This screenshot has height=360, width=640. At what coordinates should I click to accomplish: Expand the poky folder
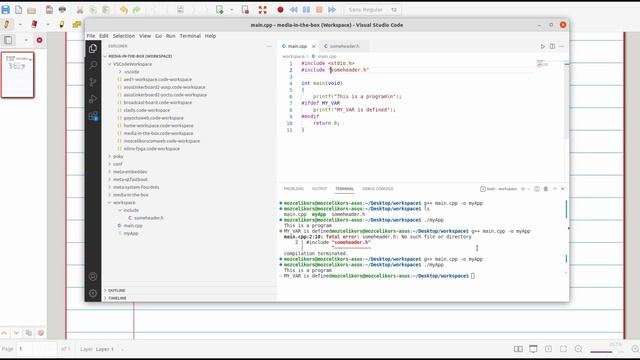[x=118, y=156]
